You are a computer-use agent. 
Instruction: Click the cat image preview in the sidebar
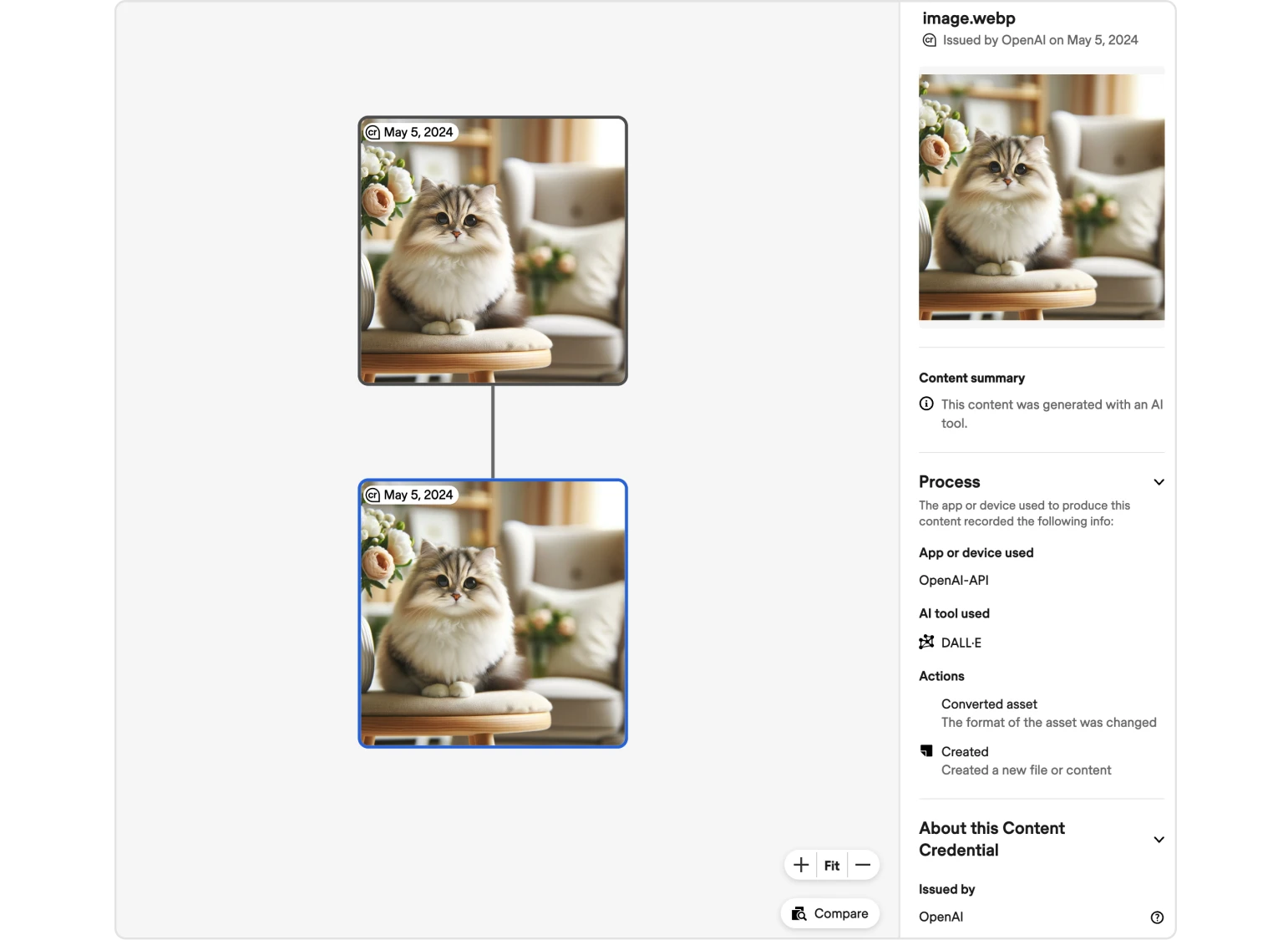point(1041,198)
